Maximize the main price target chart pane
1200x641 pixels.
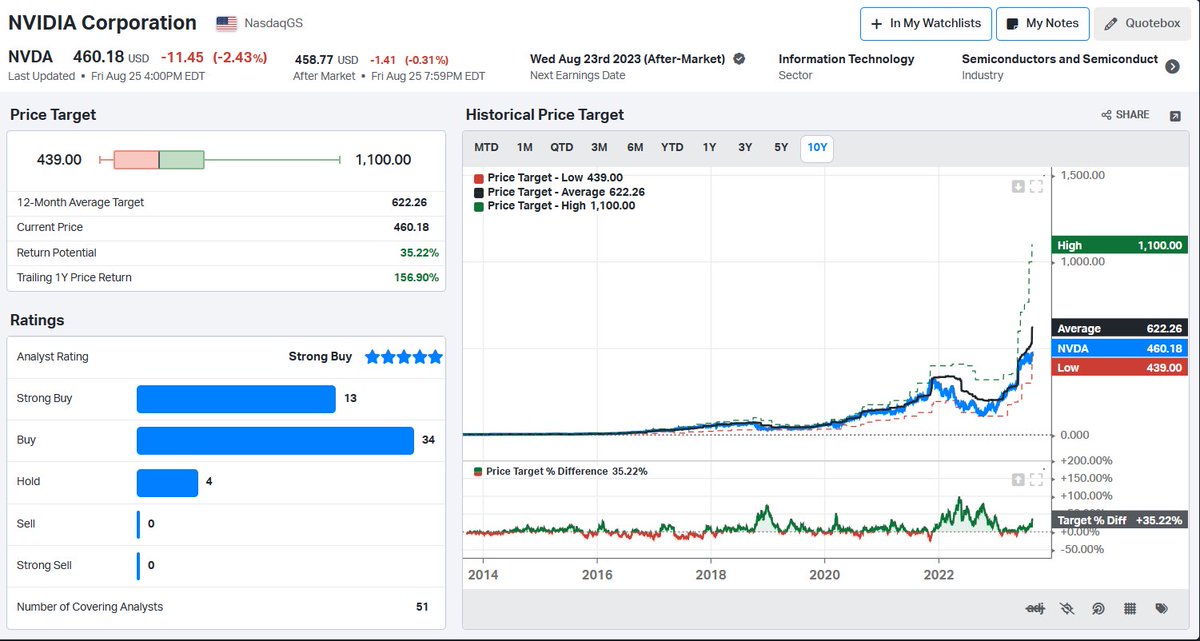click(1036, 186)
